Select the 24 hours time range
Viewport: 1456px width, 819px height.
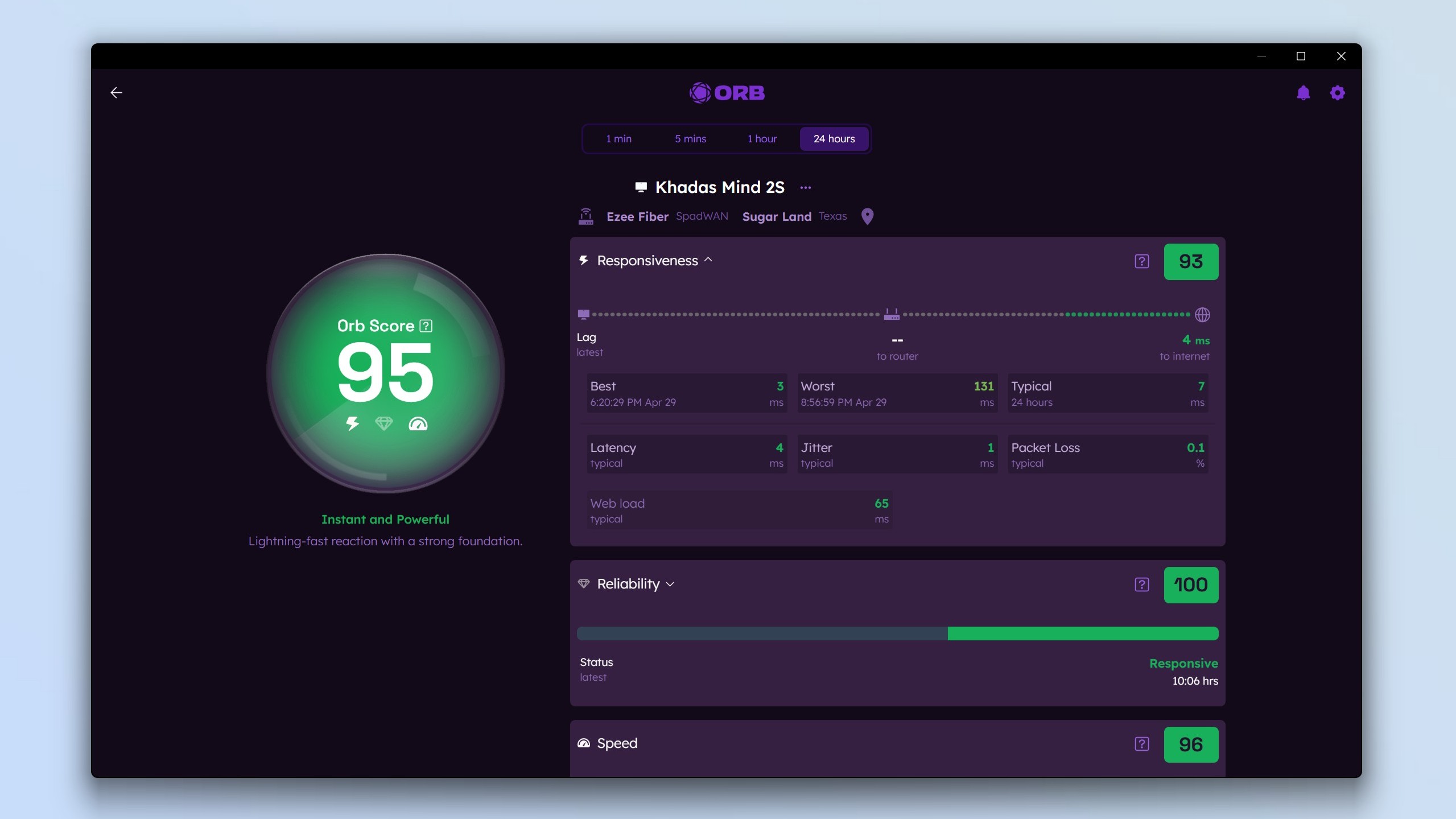(834, 139)
